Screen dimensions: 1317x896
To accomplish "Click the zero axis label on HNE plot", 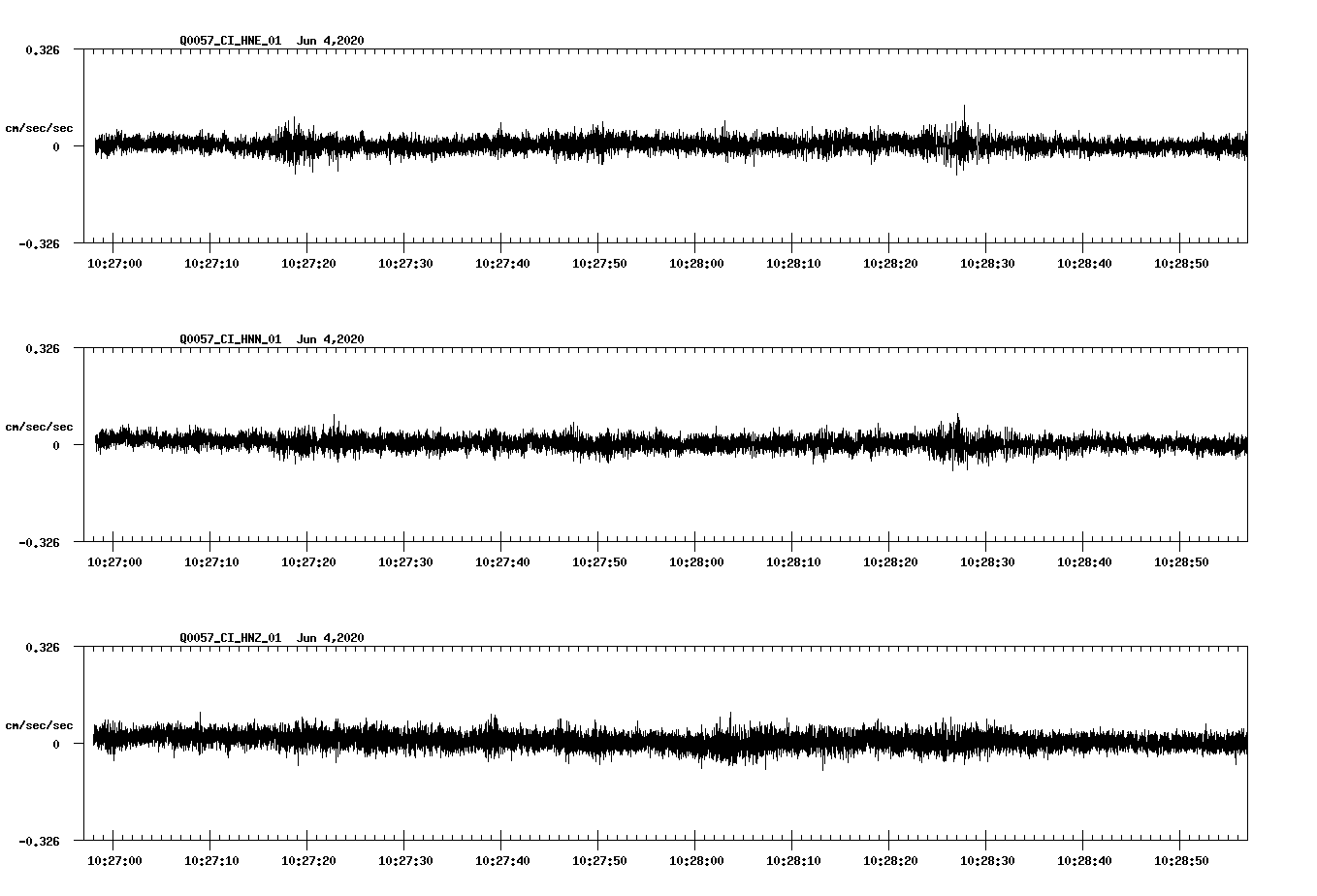I will point(56,146).
